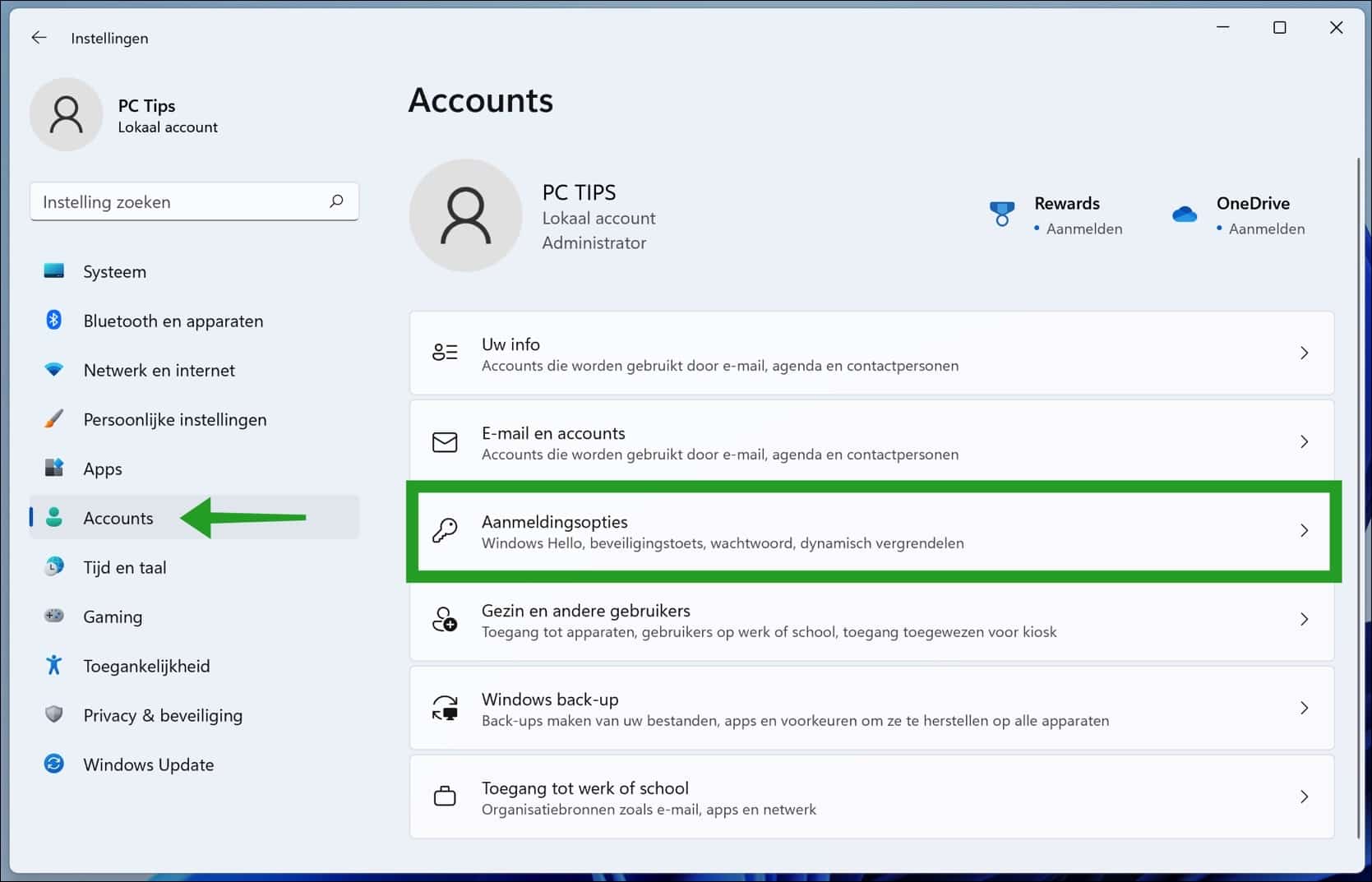Expand the Uw info row chevron
The height and width of the screenshot is (882, 1372).
coord(1305,353)
